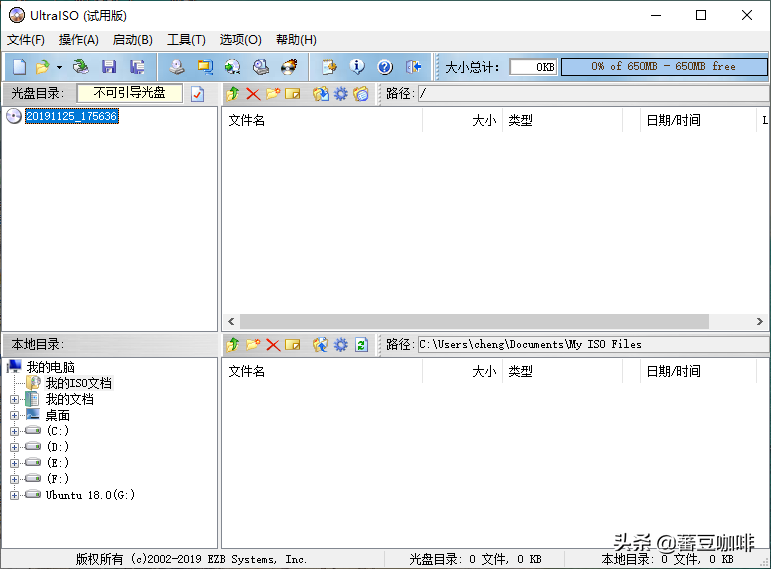Screen dimensions: 771x569
Task: Open the 工具(T) menu
Action: coord(186,40)
